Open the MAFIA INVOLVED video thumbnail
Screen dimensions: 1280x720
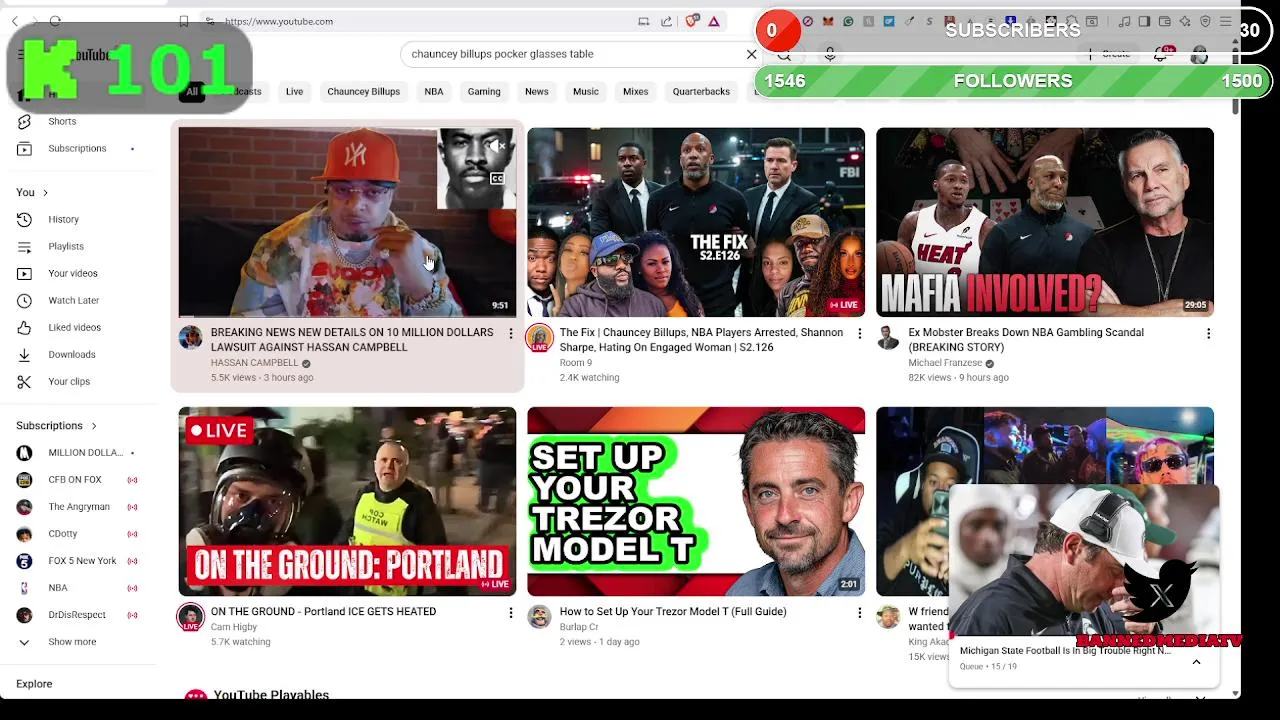point(1045,222)
